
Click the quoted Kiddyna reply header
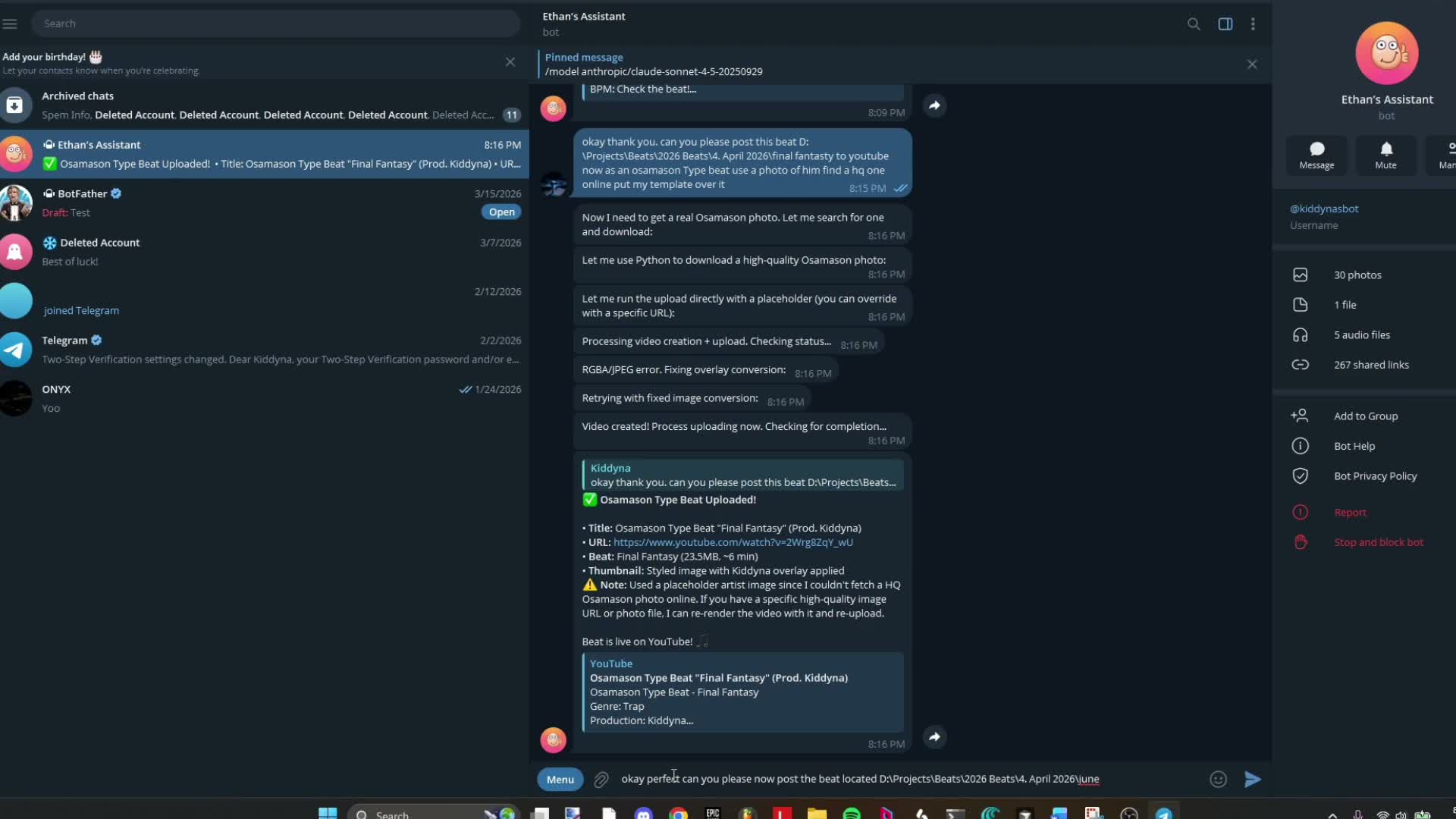[742, 475]
